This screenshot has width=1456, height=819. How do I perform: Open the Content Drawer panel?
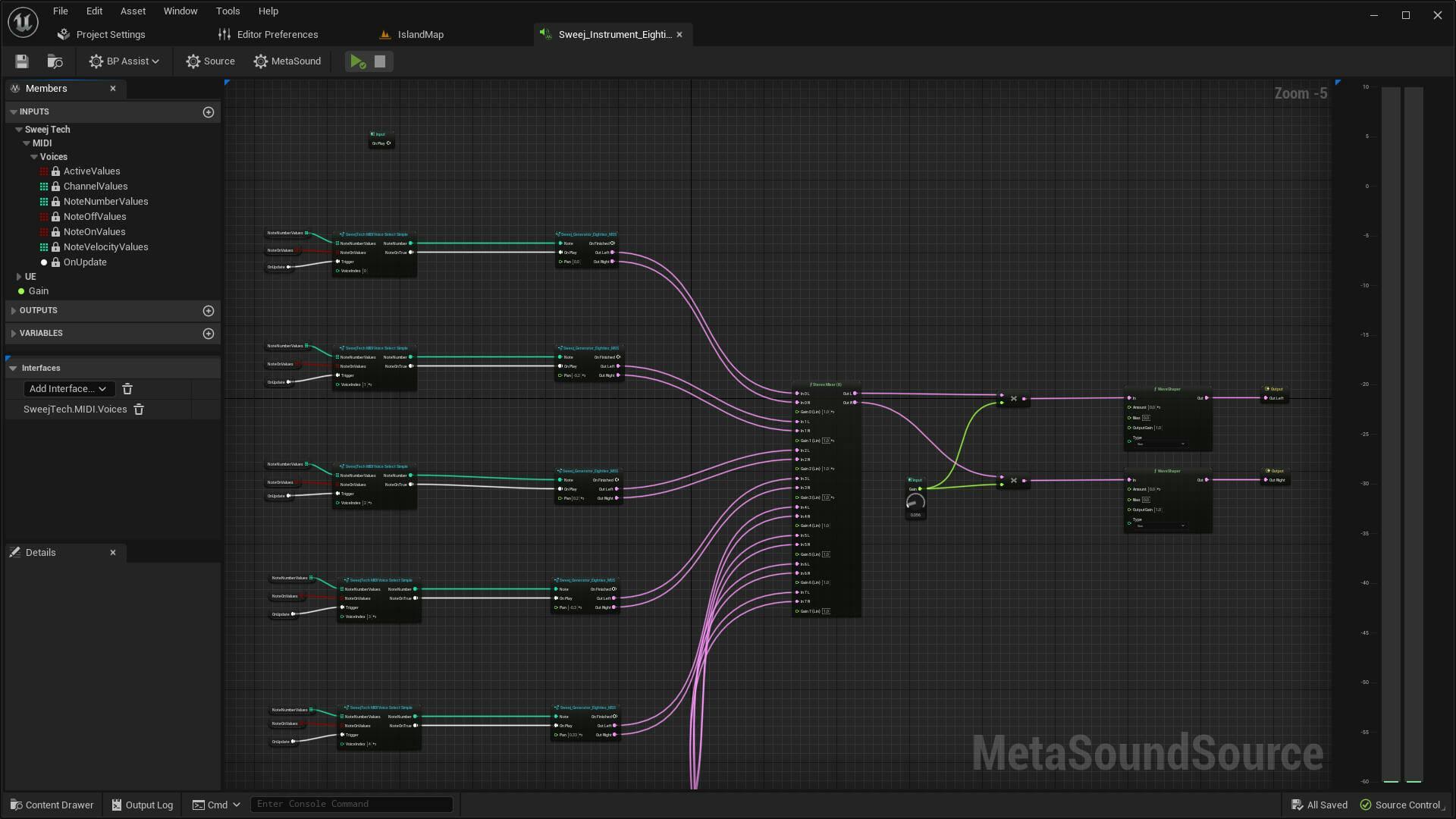pyautogui.click(x=53, y=804)
